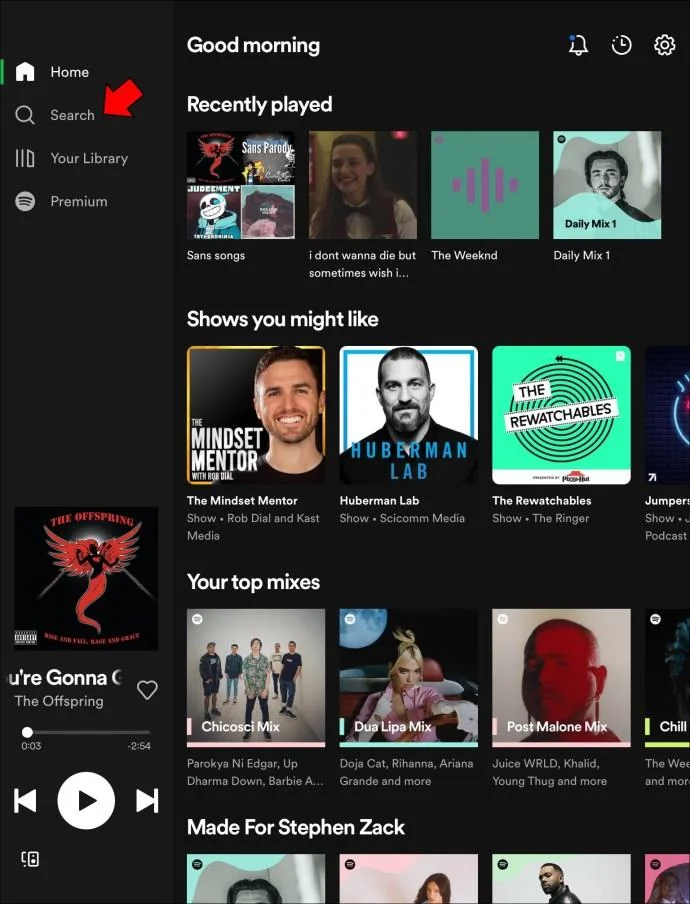Click the 'Daily Mix 1' caption below the cover
This screenshot has width=690, height=904.
[x=582, y=255]
